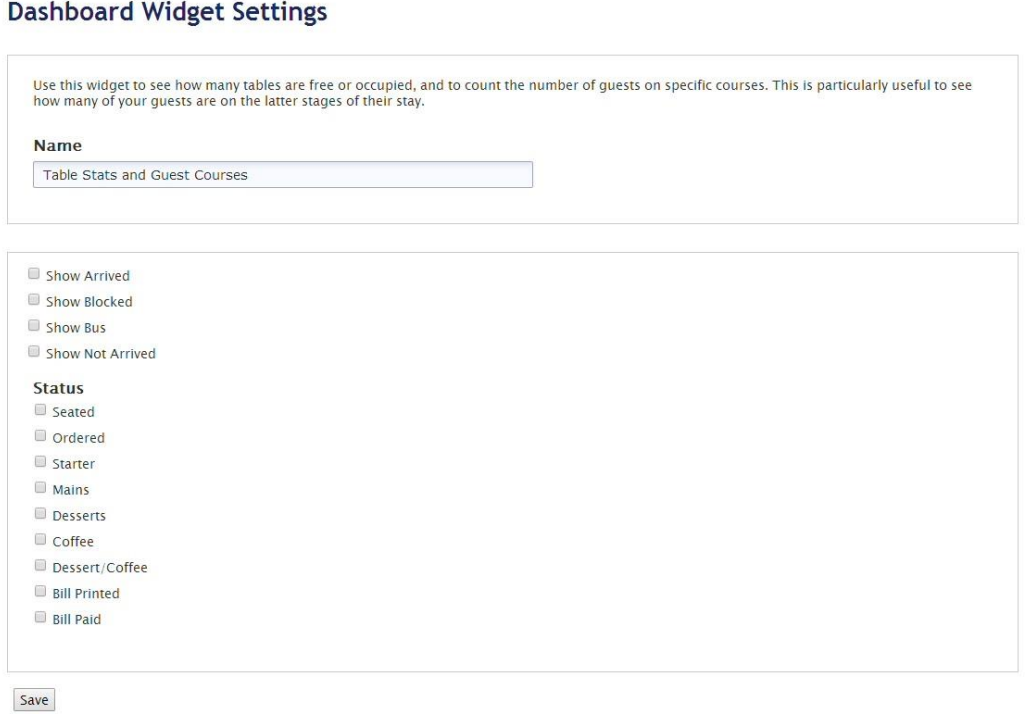Toggle the Desserts checkbox
The width and height of the screenshot is (1031, 715).
(x=40, y=514)
